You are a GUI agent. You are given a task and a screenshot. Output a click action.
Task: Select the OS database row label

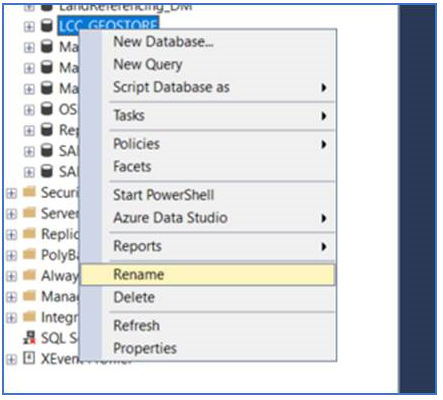click(68, 110)
